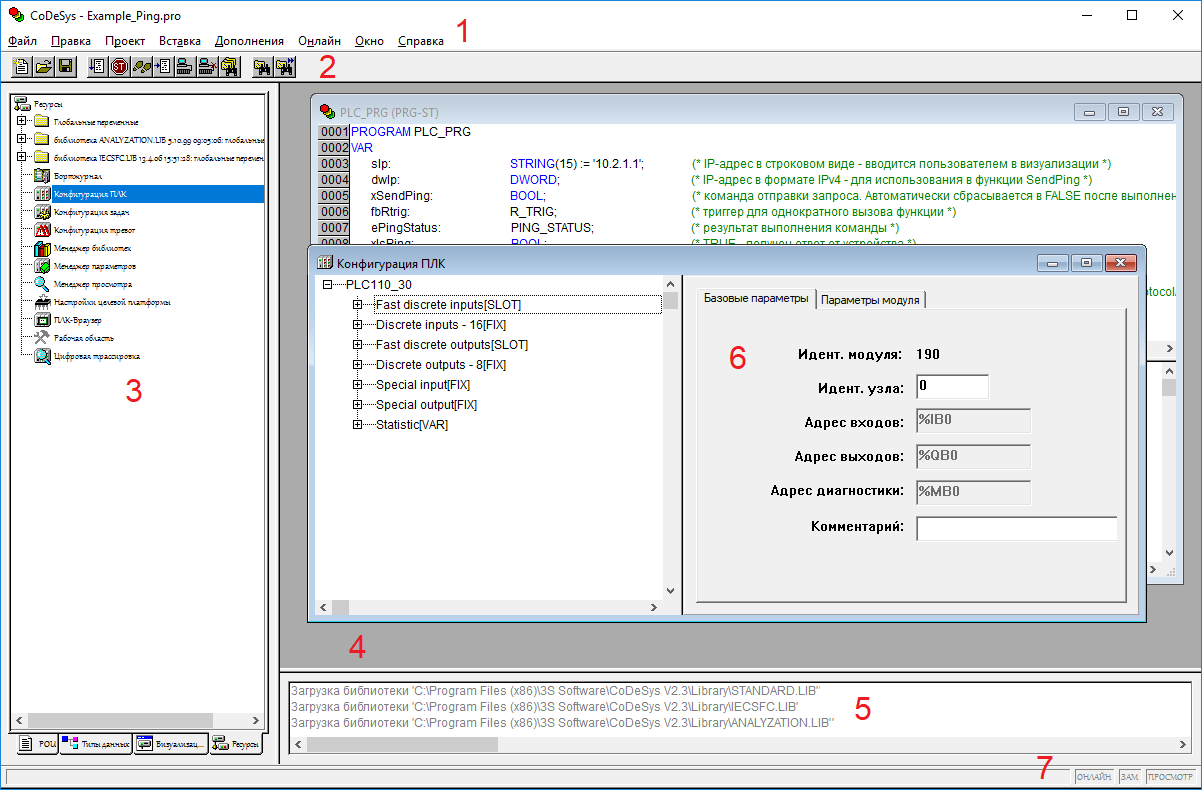The width and height of the screenshot is (1202, 790).
Task: Click the New file toolbar icon
Action: (x=21, y=67)
